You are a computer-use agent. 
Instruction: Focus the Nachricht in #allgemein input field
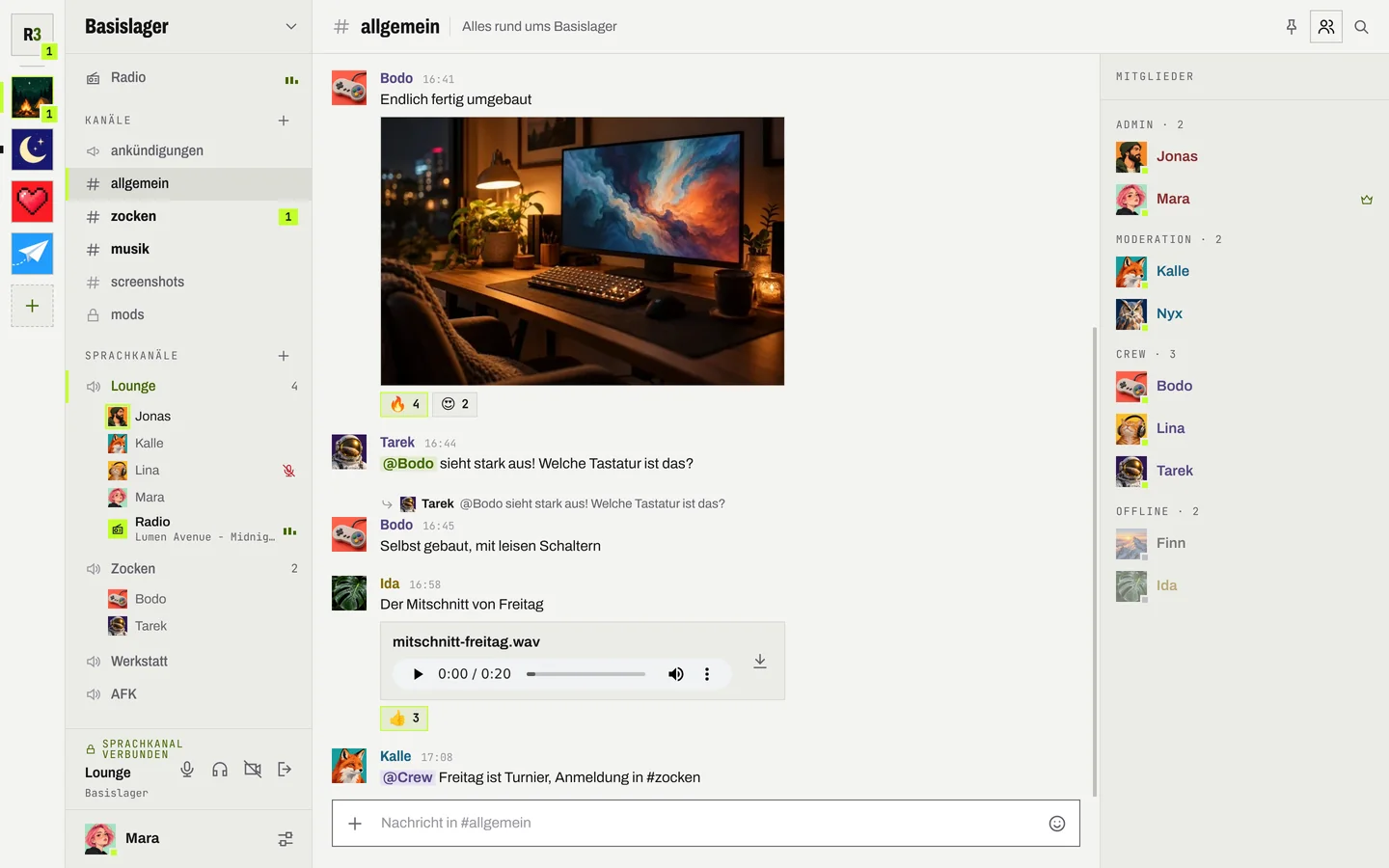tap(706, 824)
